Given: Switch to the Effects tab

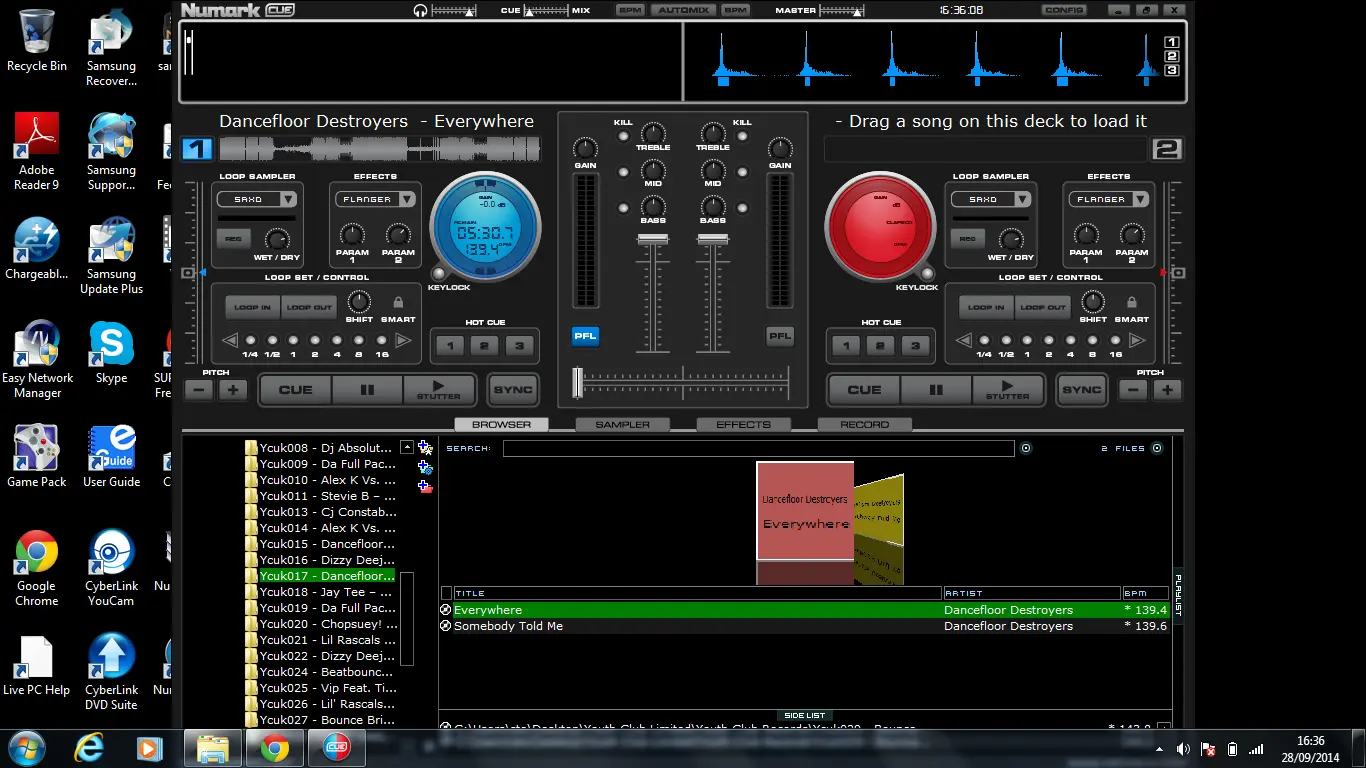Looking at the screenshot, I should pyautogui.click(x=743, y=424).
